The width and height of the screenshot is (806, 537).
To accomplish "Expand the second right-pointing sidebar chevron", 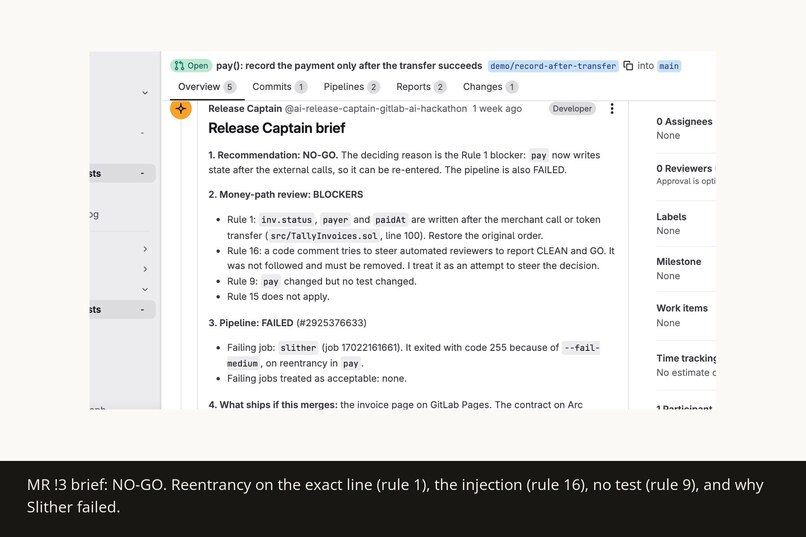I will (145, 269).
